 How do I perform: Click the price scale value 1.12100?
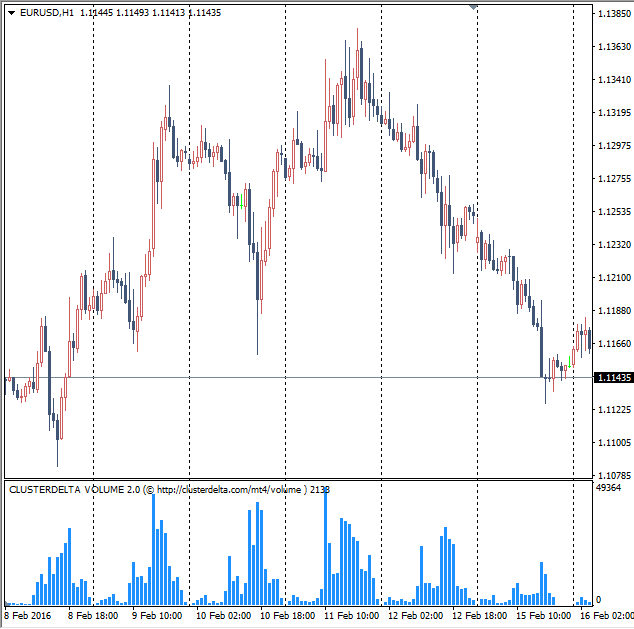click(x=614, y=278)
